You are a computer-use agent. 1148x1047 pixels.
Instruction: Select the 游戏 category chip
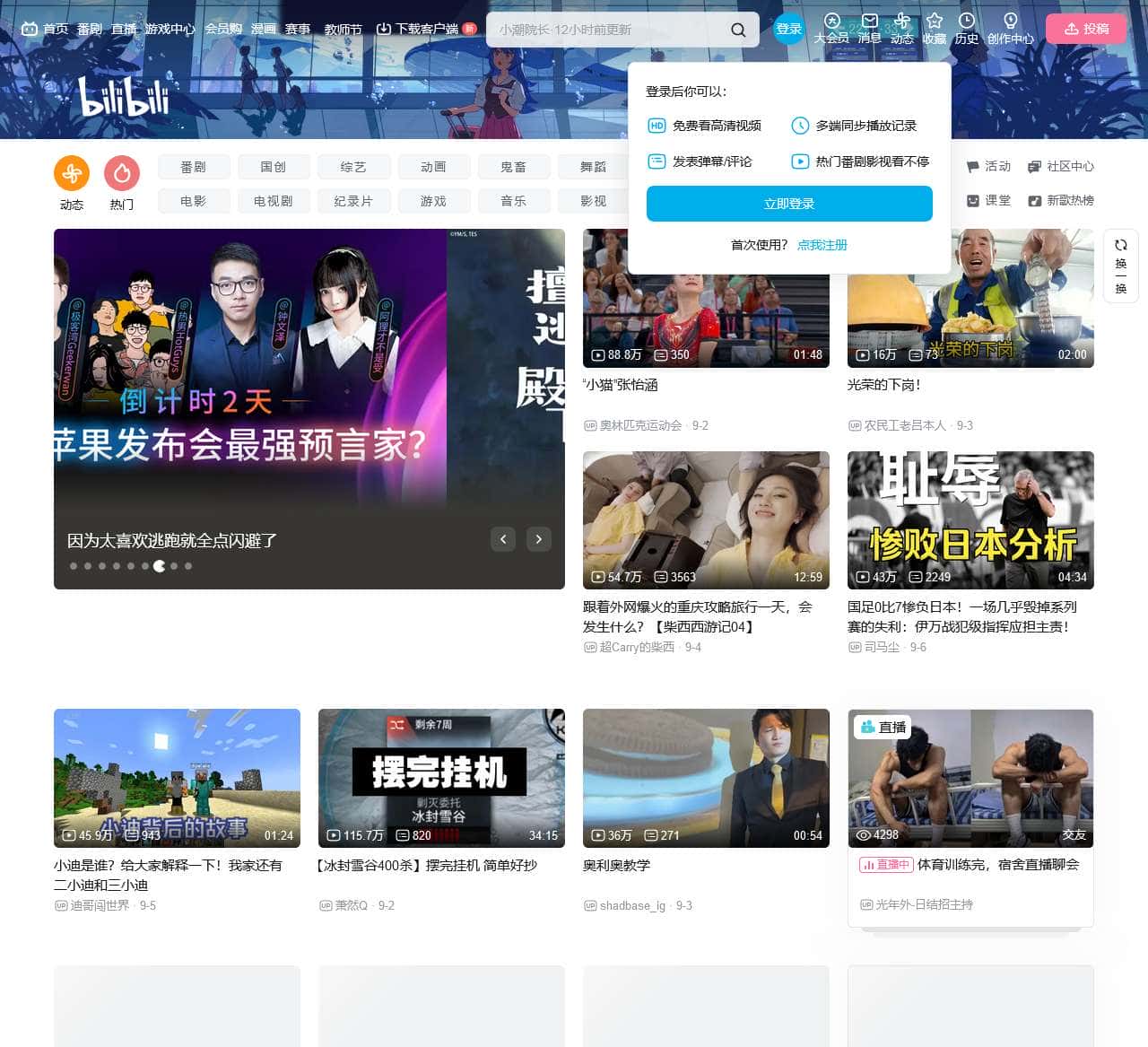[x=433, y=201]
